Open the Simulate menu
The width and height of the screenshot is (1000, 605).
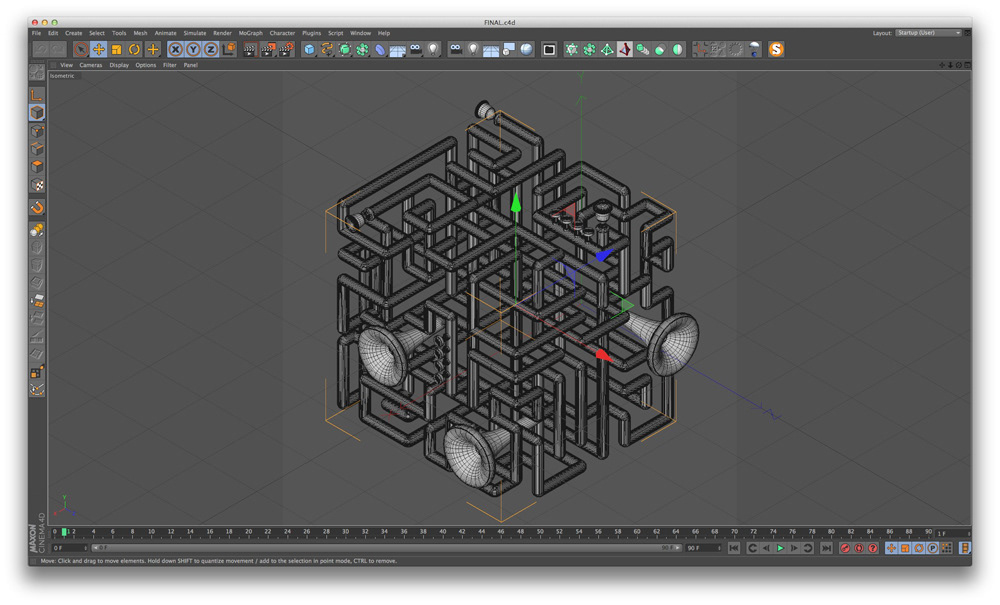(195, 33)
